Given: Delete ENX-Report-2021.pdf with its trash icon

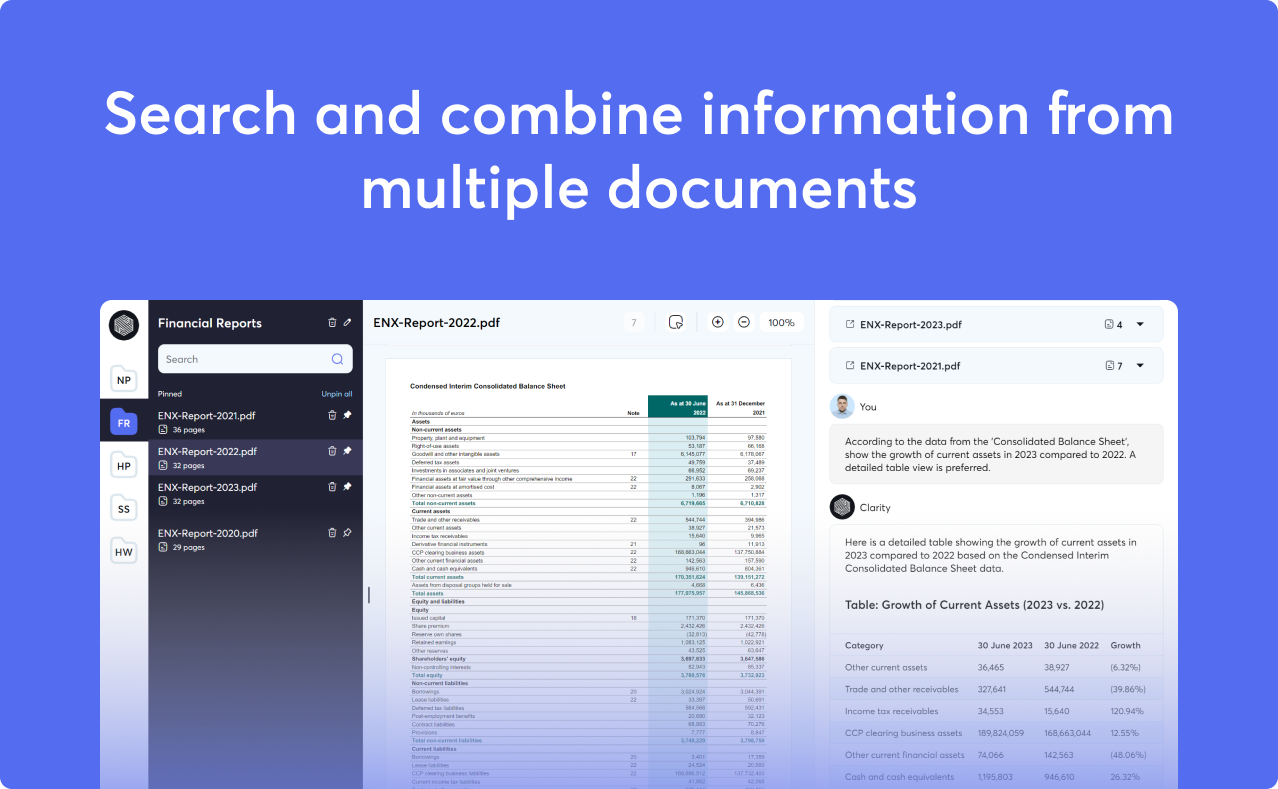Looking at the screenshot, I should (332, 415).
